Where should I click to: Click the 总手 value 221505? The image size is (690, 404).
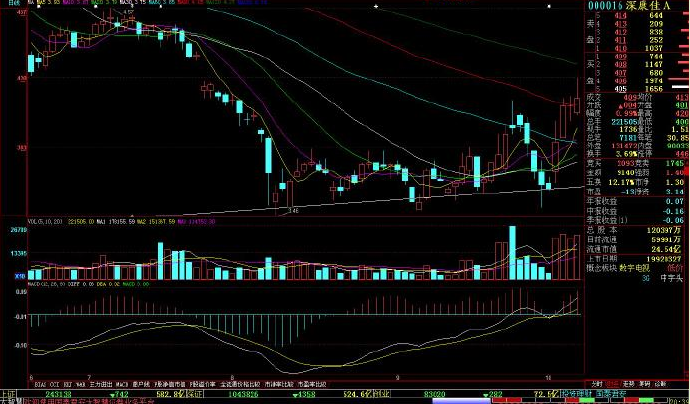point(625,121)
